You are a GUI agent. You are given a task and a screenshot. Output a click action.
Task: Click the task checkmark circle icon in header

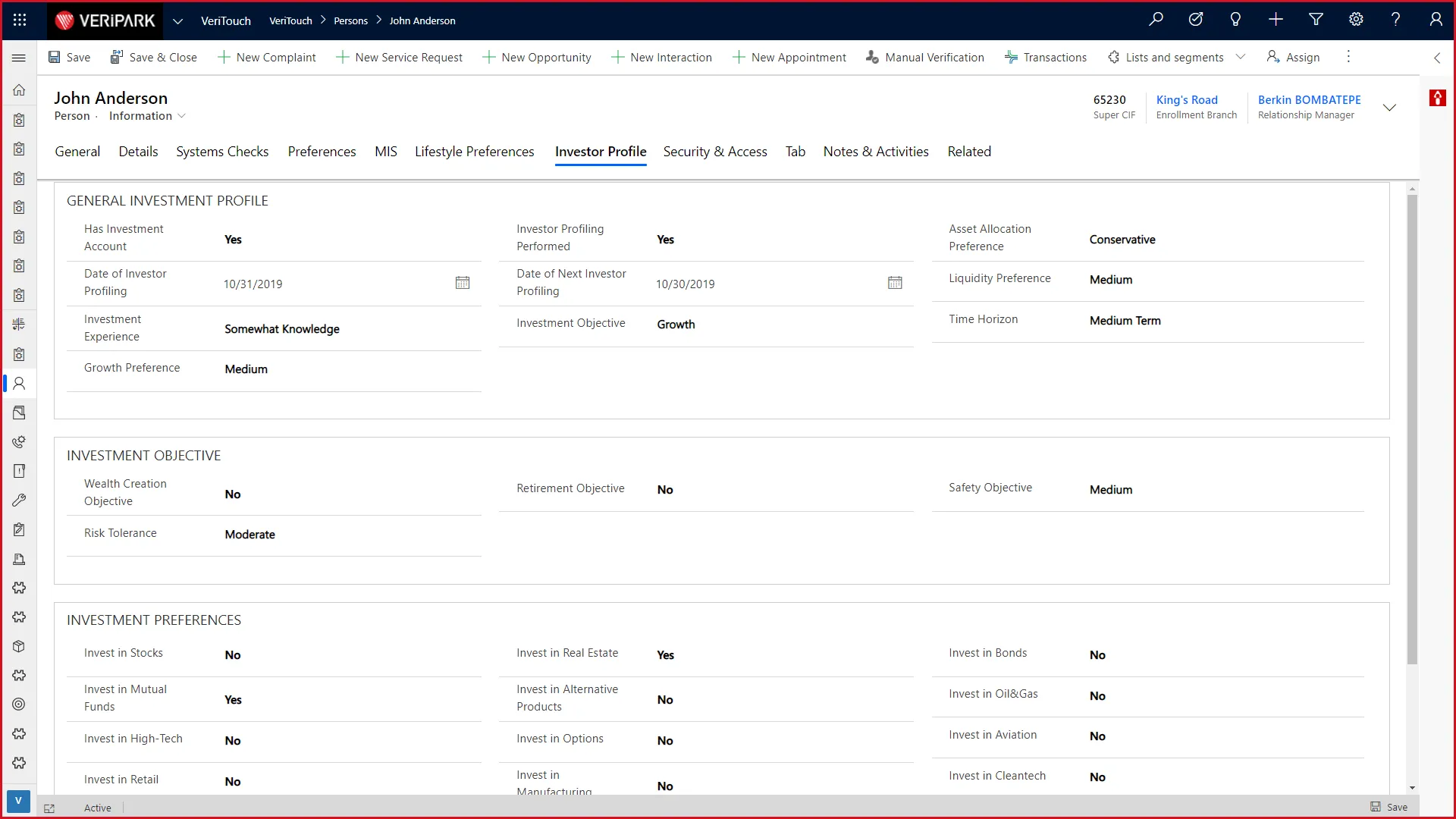point(1196,20)
